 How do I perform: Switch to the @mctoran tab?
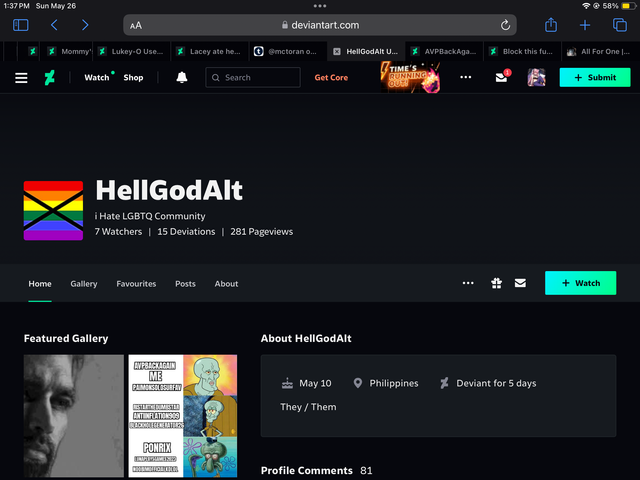[287, 51]
